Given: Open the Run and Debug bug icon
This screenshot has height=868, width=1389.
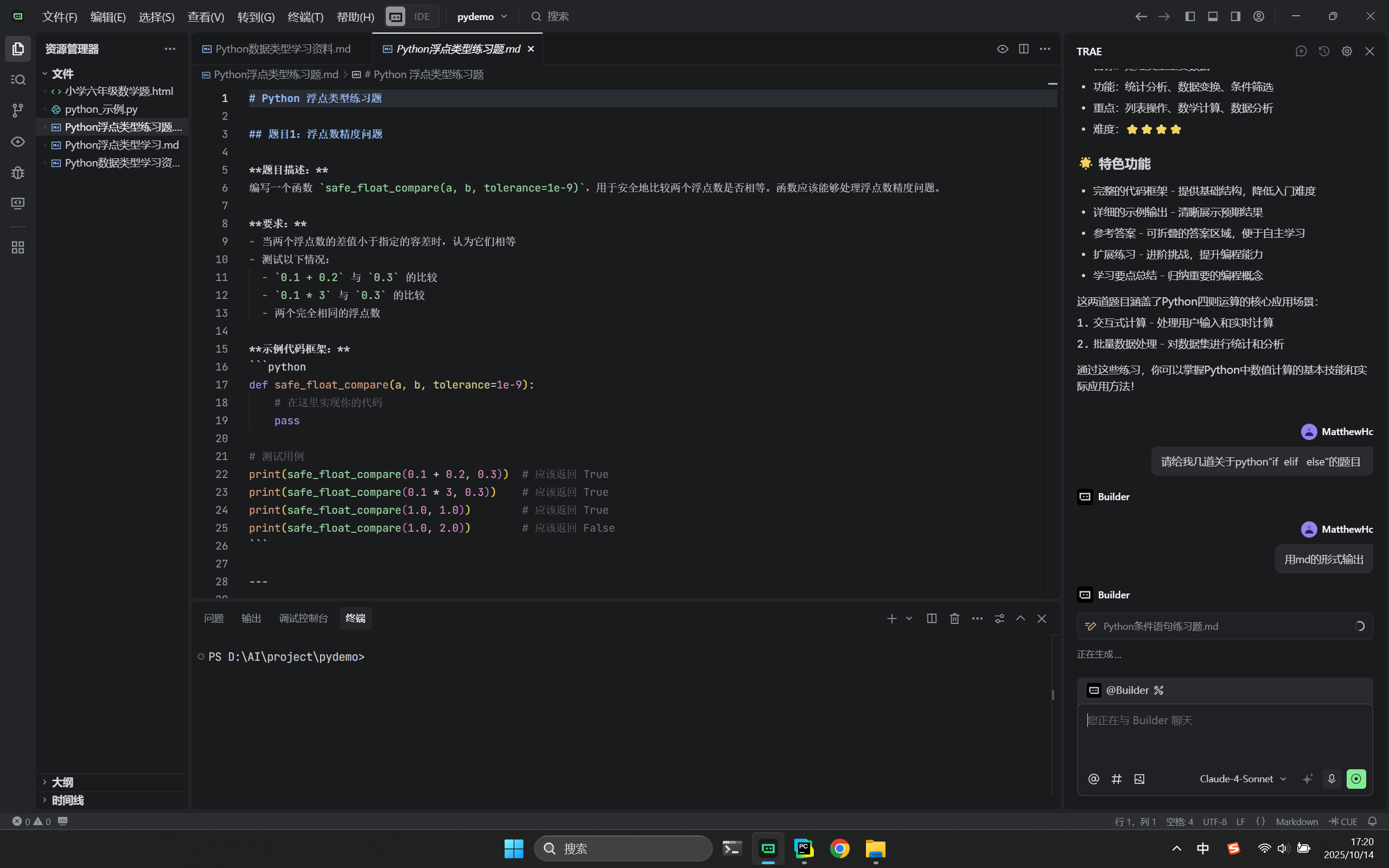Looking at the screenshot, I should [18, 172].
